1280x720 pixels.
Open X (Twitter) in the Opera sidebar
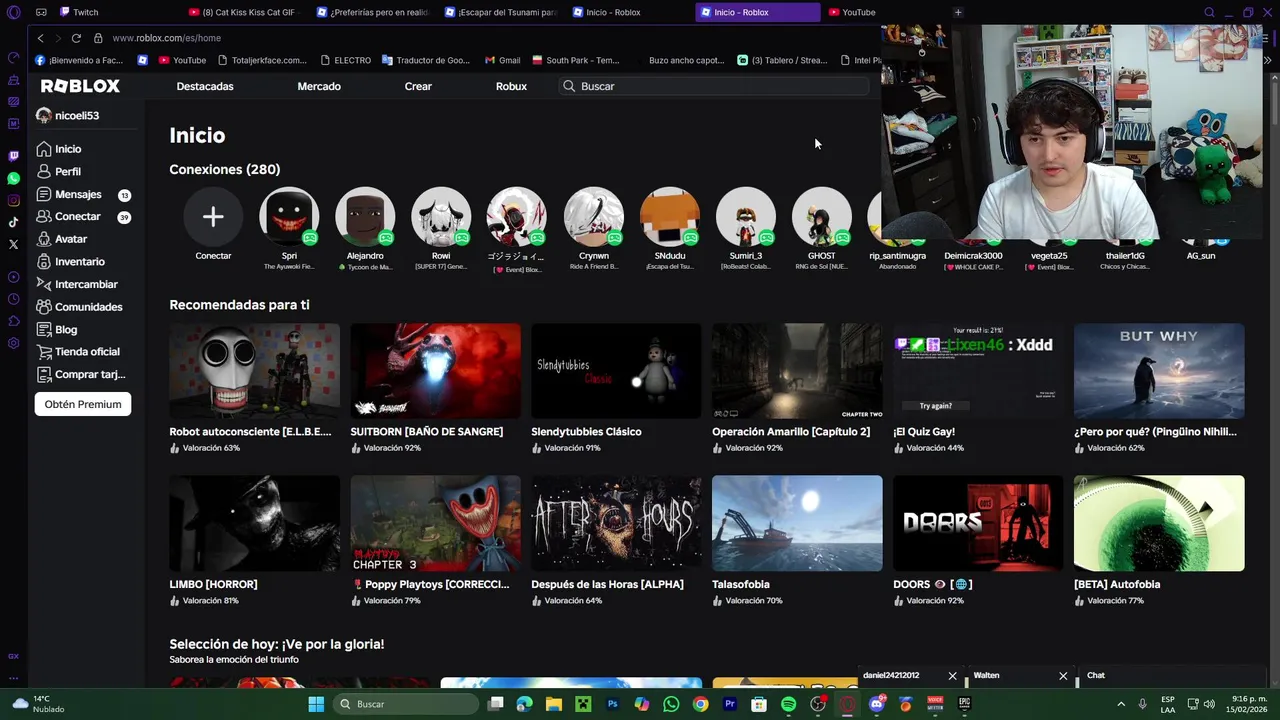[x=13, y=244]
